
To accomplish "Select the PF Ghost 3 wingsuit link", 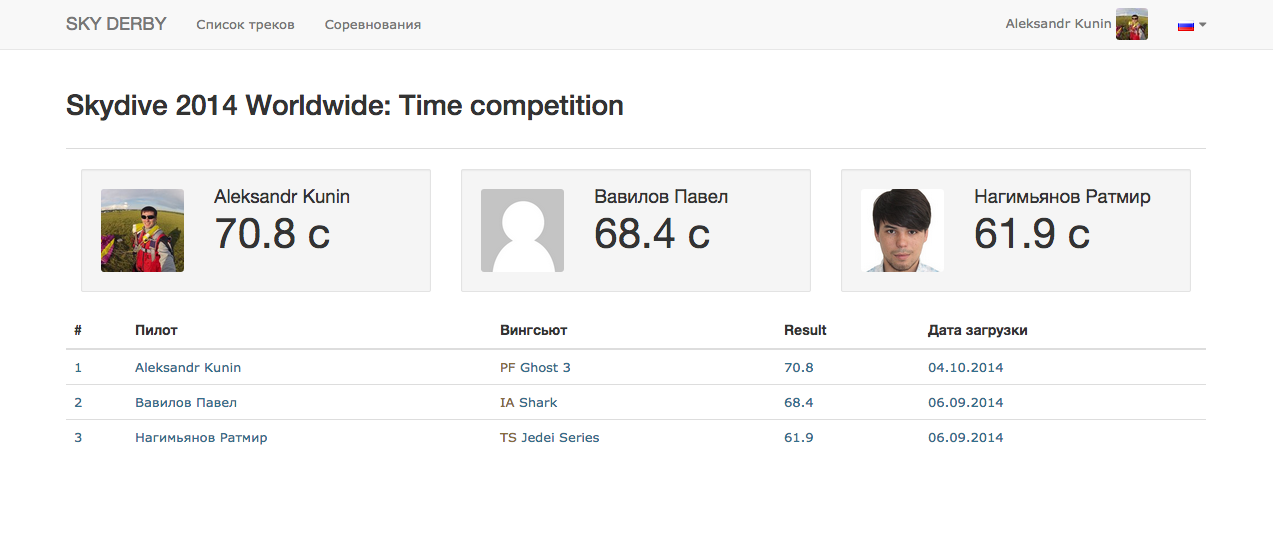I will 535,367.
